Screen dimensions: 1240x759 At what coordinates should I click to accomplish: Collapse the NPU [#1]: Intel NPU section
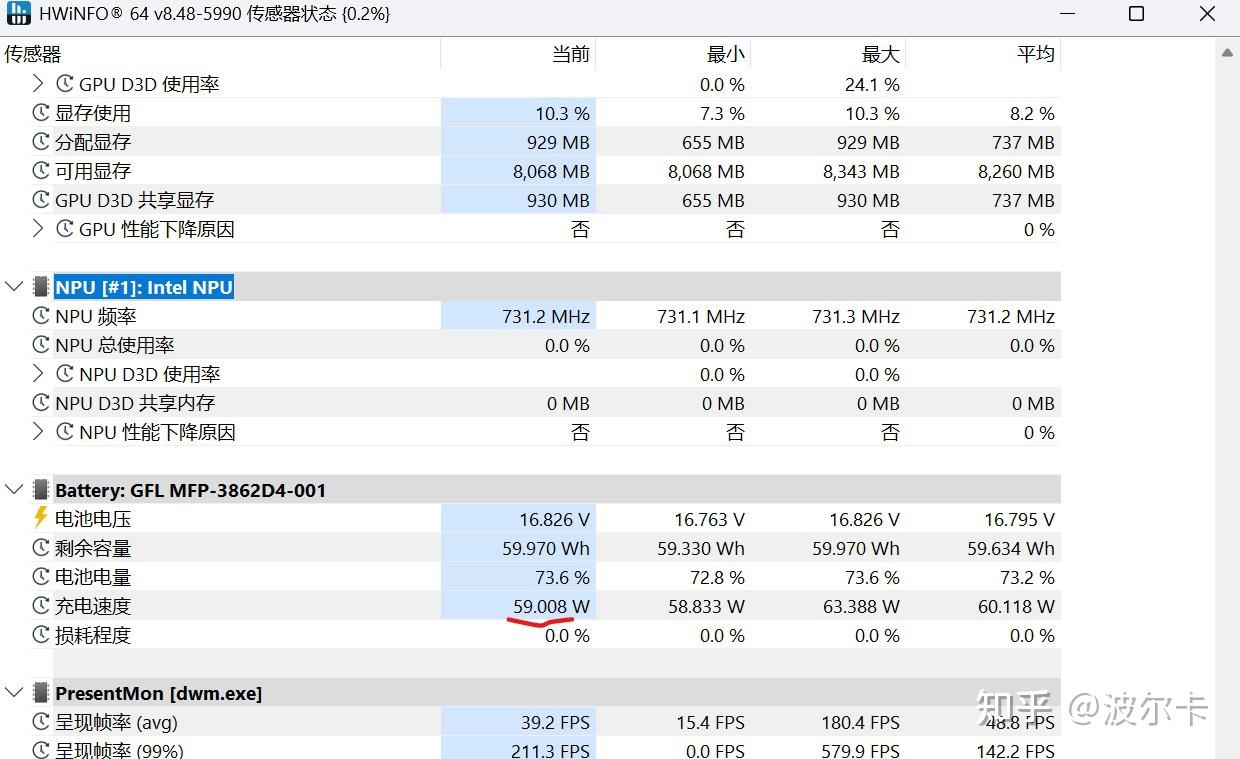[14, 287]
